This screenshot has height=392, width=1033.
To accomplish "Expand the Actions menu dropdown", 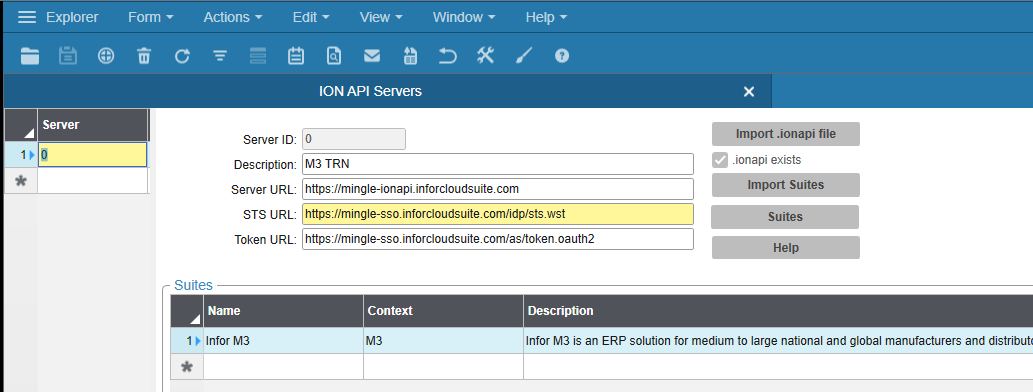I will pyautogui.click(x=233, y=17).
